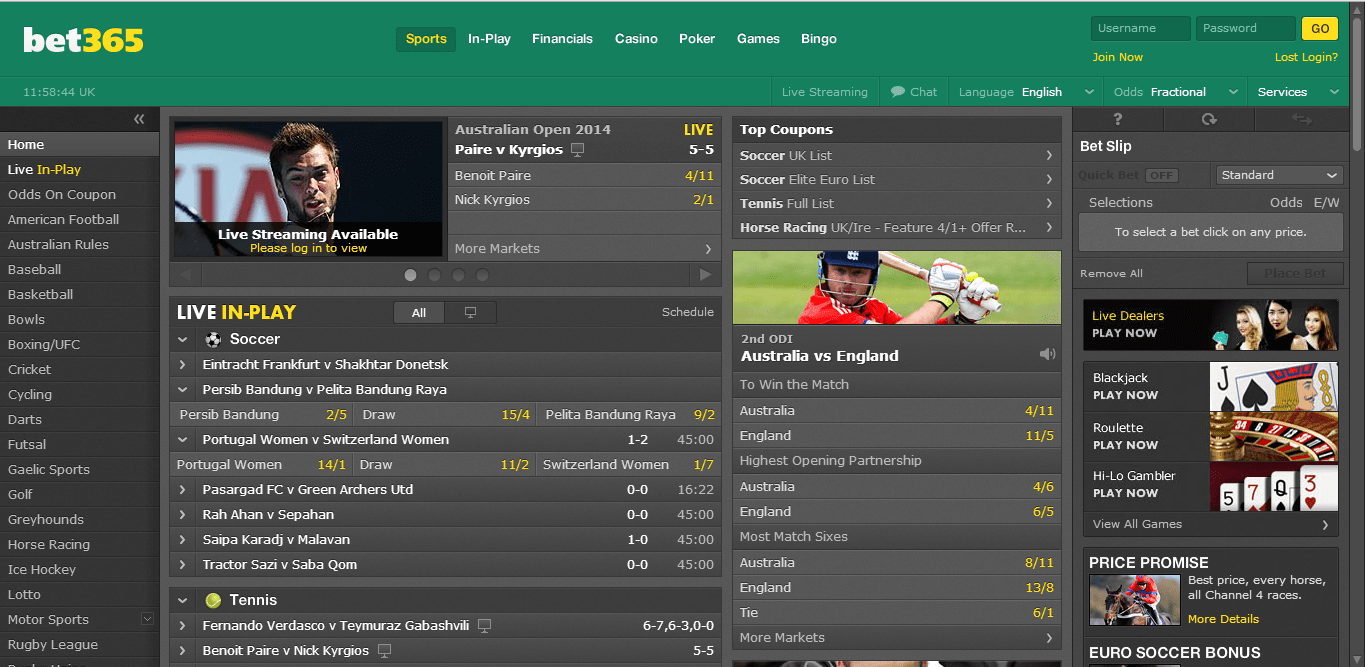
Task: Select Nick Kyrgios 2/1 odds
Action: coord(585,200)
